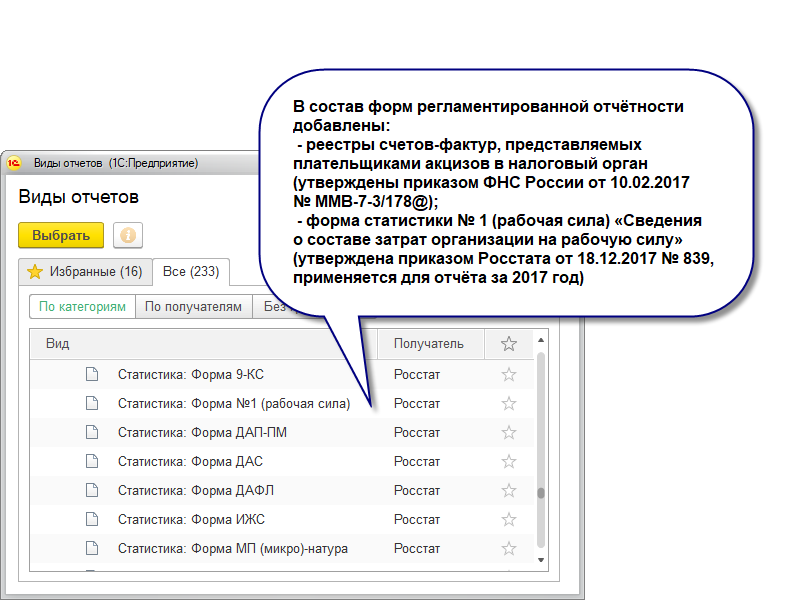800x600 pixels.
Task: Star the Форма №1 (рабочая сила) row
Action: [509, 404]
